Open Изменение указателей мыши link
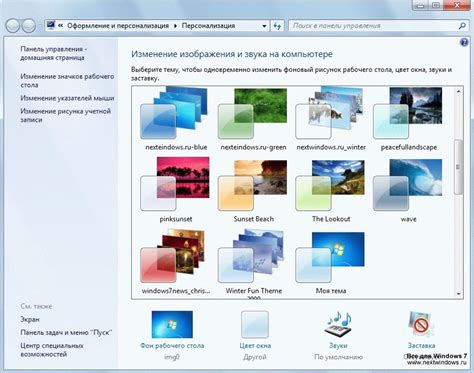 coord(67,98)
